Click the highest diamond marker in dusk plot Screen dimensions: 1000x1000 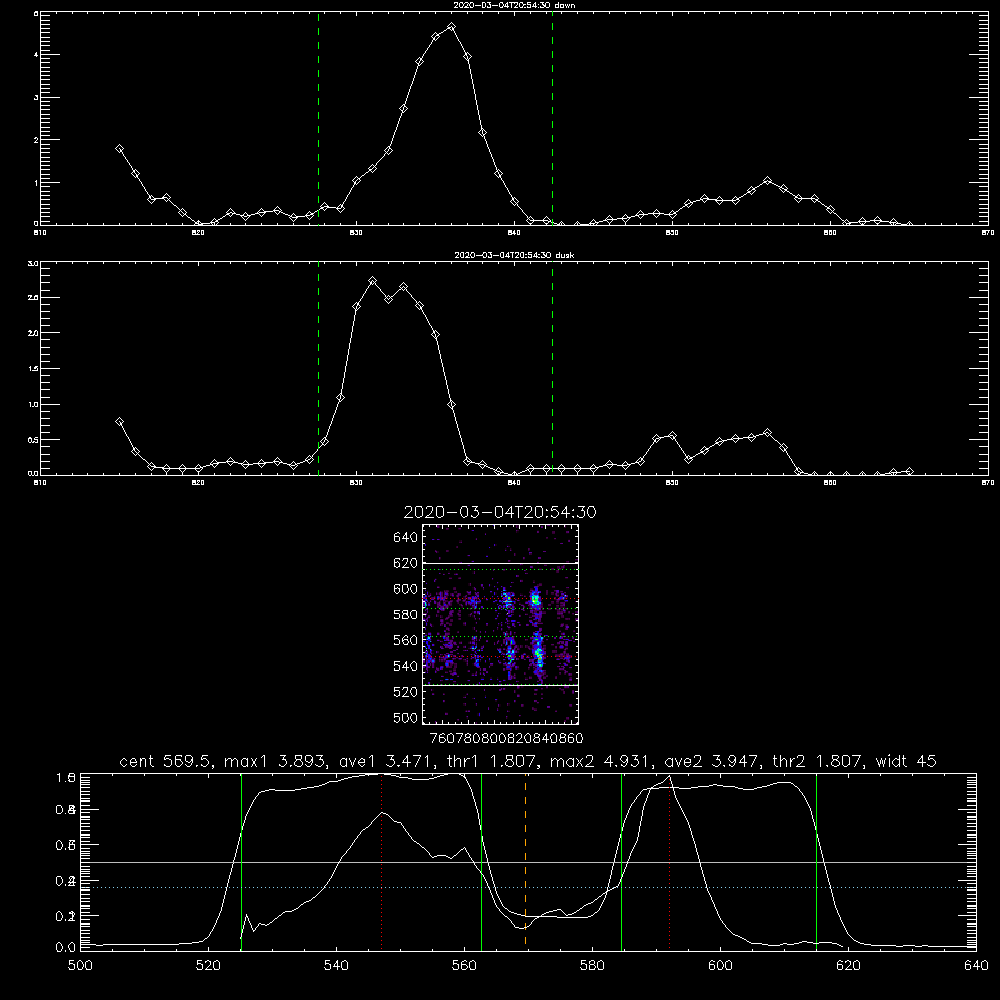pos(373,281)
